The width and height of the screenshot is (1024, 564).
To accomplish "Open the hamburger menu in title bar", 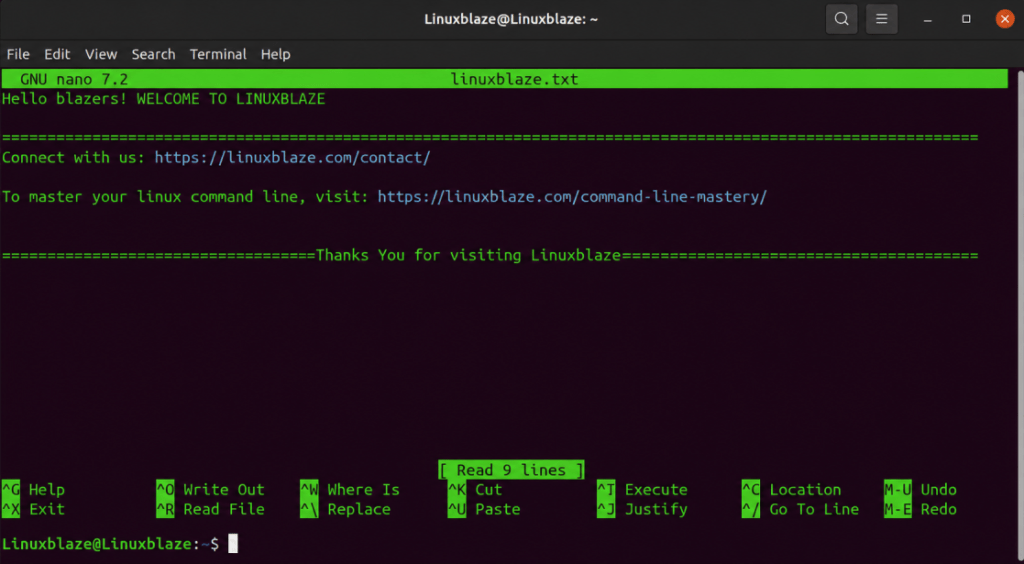I will (882, 19).
